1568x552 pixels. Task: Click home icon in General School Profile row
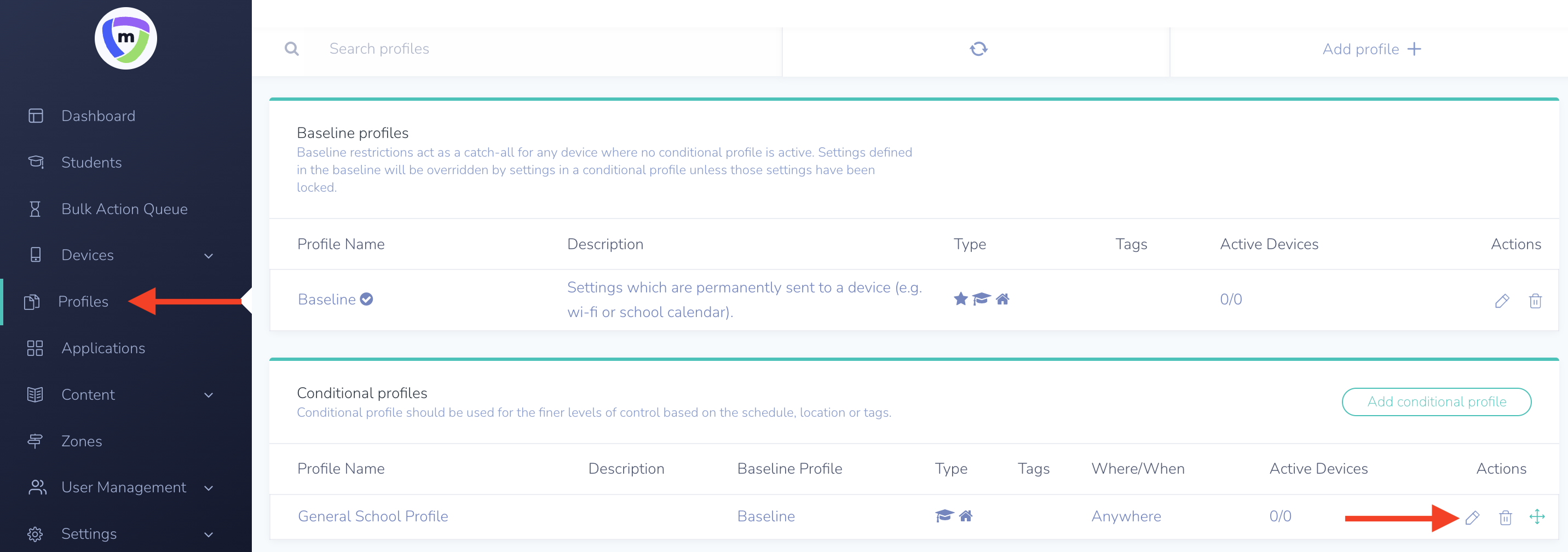click(965, 515)
